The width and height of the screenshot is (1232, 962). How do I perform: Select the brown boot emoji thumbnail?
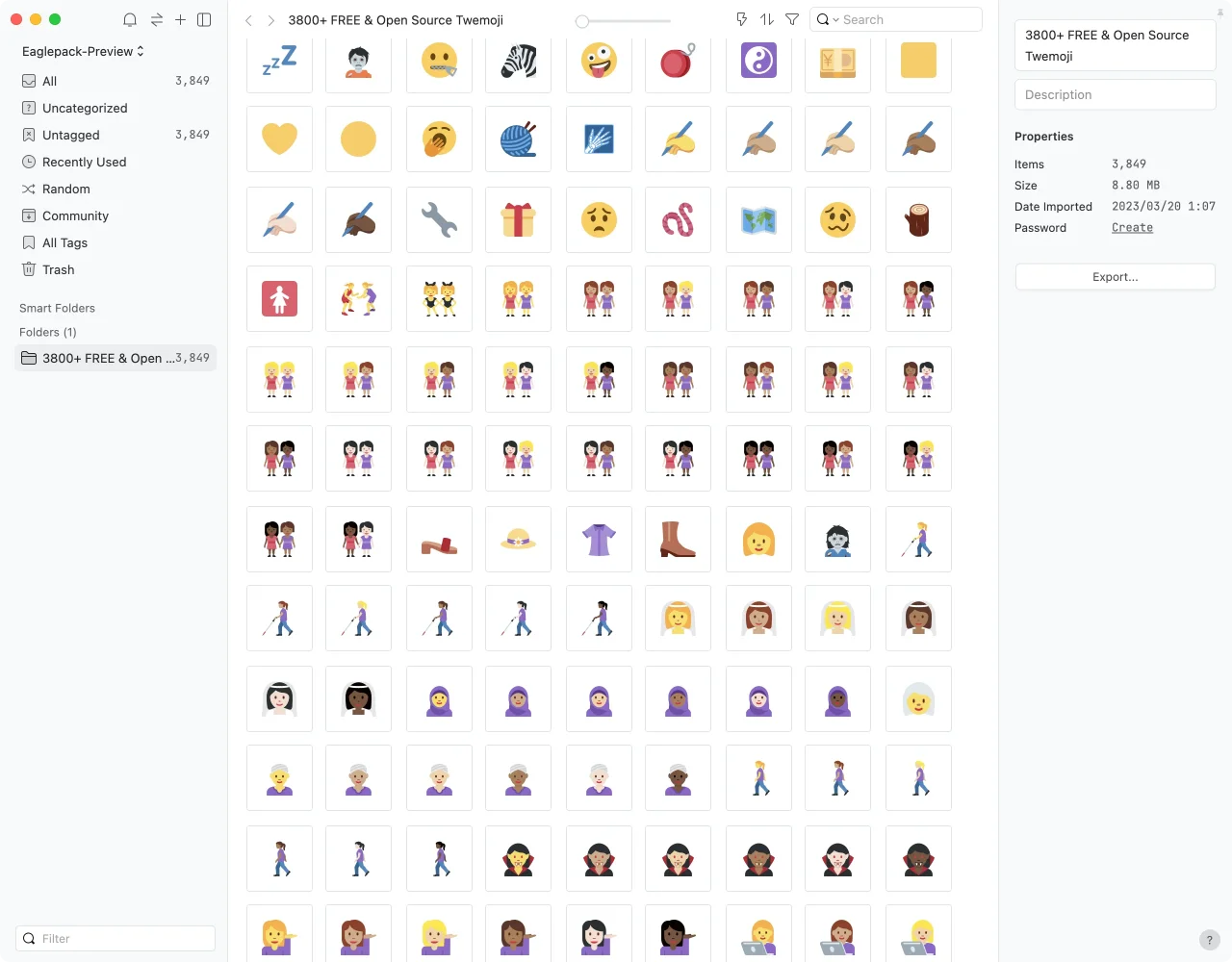point(678,540)
